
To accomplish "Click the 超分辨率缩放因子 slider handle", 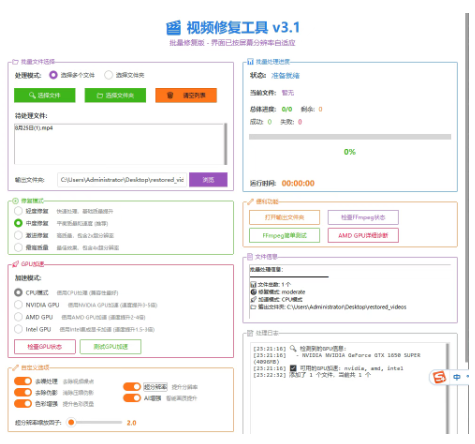I will 71,422.
